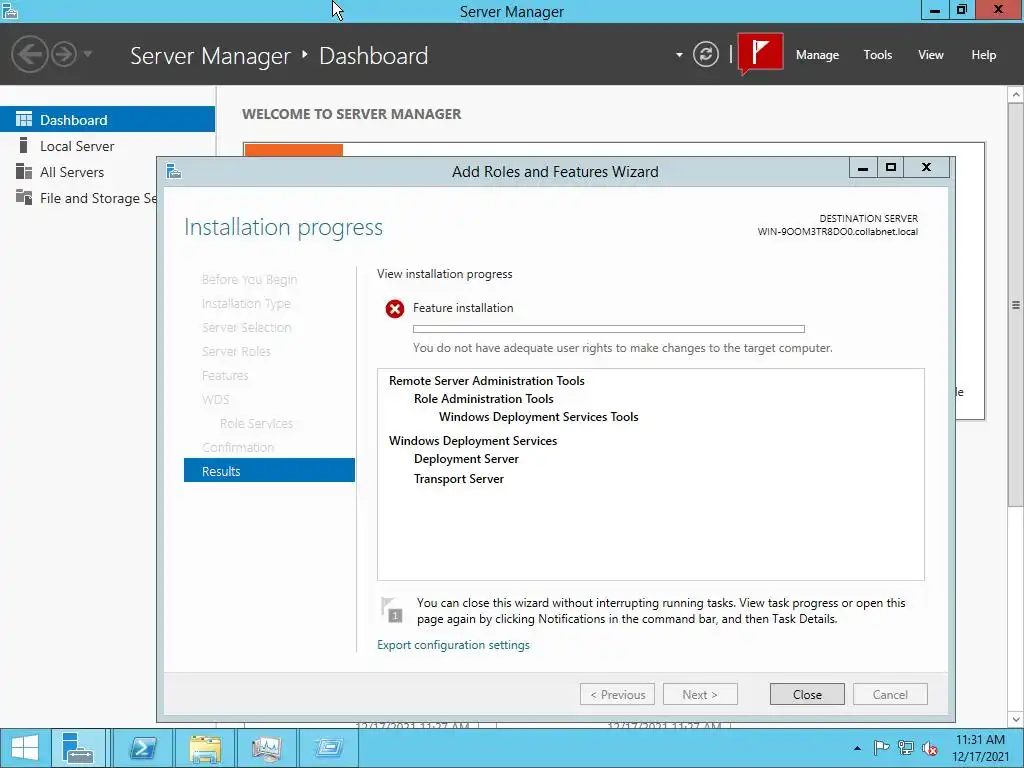Open the Manage menu
The height and width of the screenshot is (768, 1024).
click(x=817, y=55)
